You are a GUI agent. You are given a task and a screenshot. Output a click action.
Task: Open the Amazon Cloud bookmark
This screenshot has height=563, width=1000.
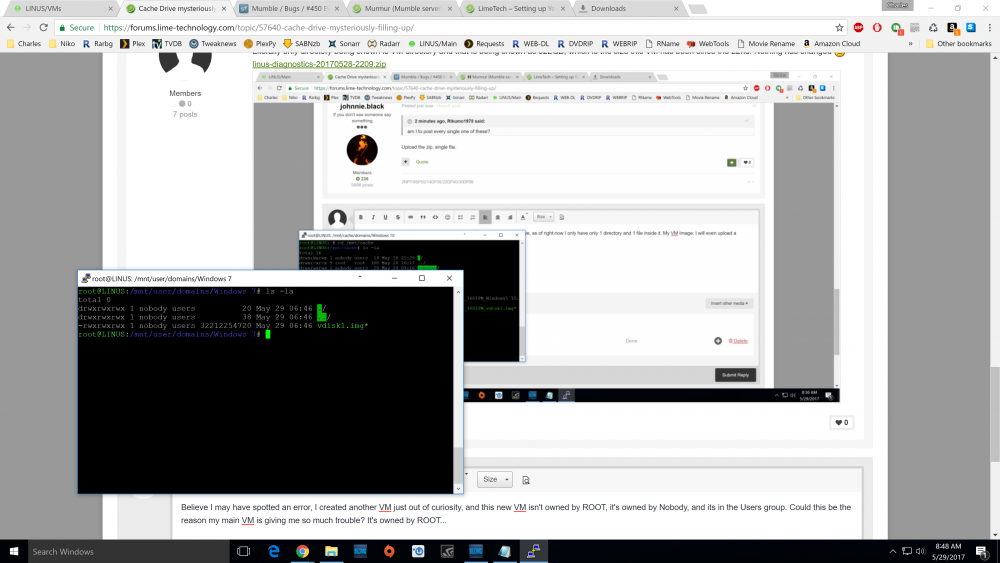pyautogui.click(x=832, y=44)
